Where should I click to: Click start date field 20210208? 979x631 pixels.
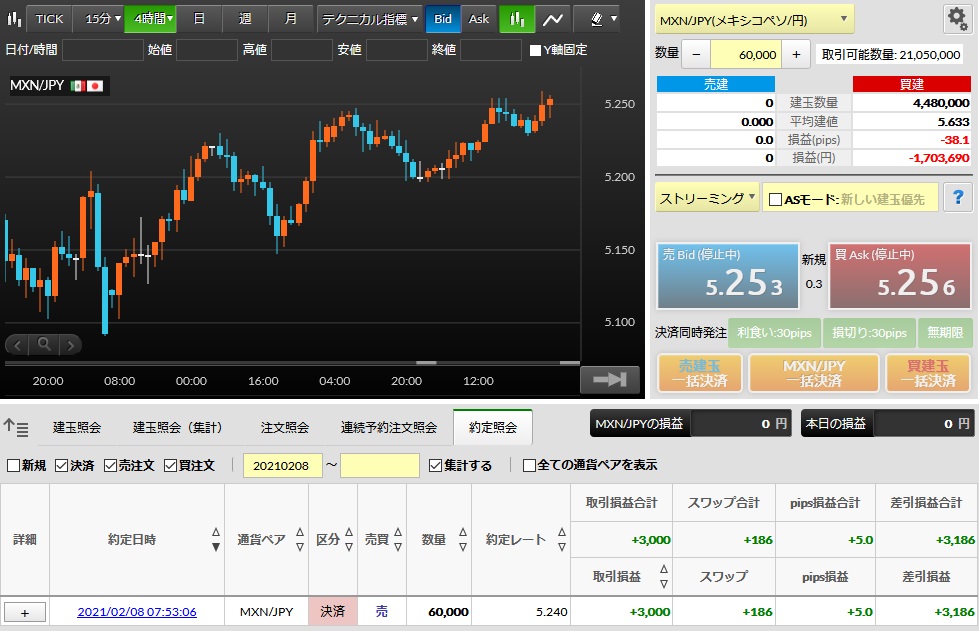pyautogui.click(x=283, y=466)
